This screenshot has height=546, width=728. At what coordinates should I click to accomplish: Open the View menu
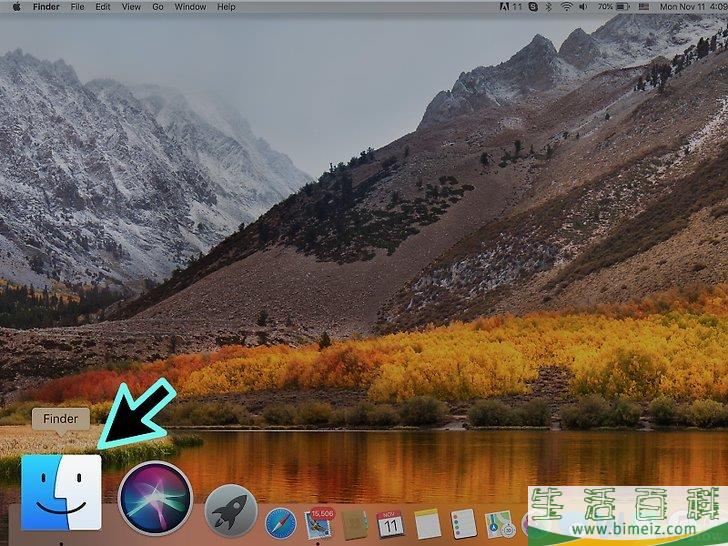coord(131,6)
